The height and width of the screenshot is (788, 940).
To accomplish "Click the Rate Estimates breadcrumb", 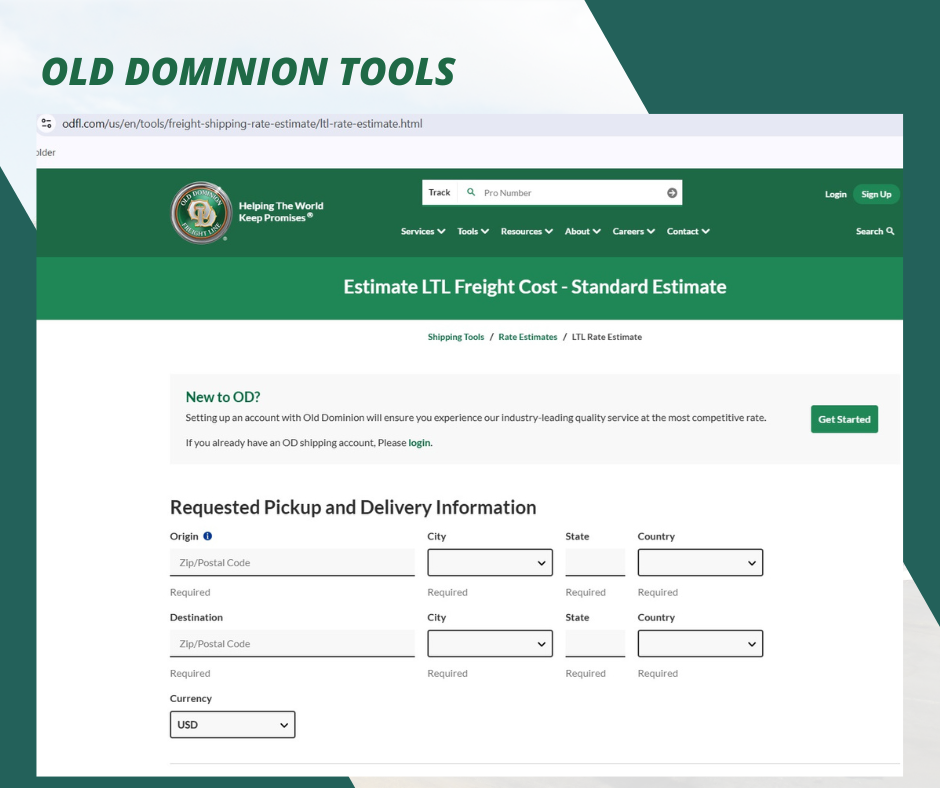I will pos(528,337).
